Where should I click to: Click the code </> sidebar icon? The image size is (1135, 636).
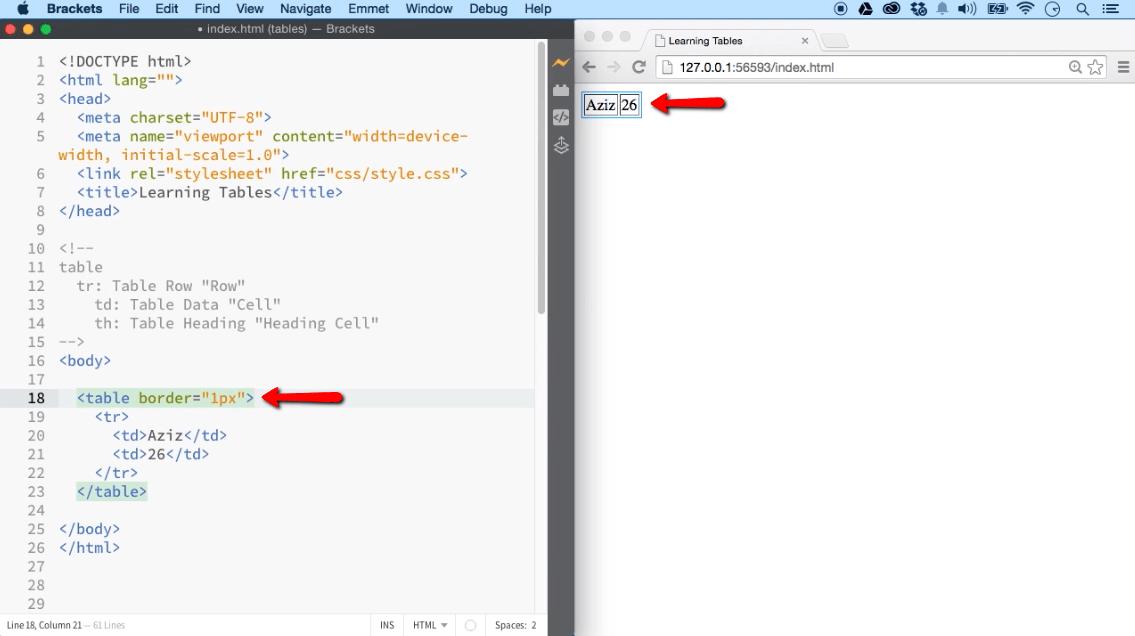coord(561,117)
